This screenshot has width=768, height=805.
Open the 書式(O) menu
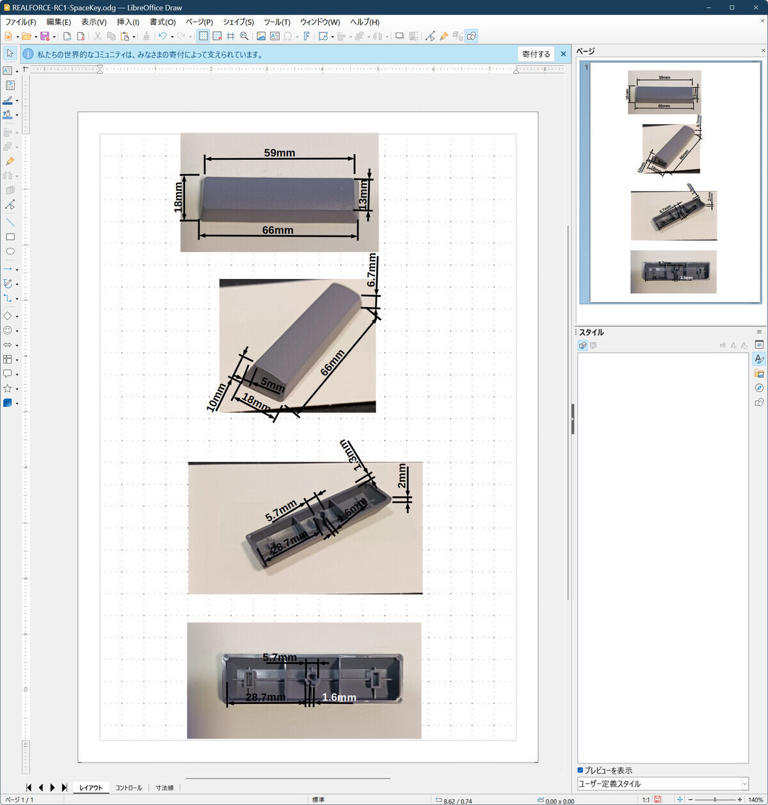[x=162, y=22]
